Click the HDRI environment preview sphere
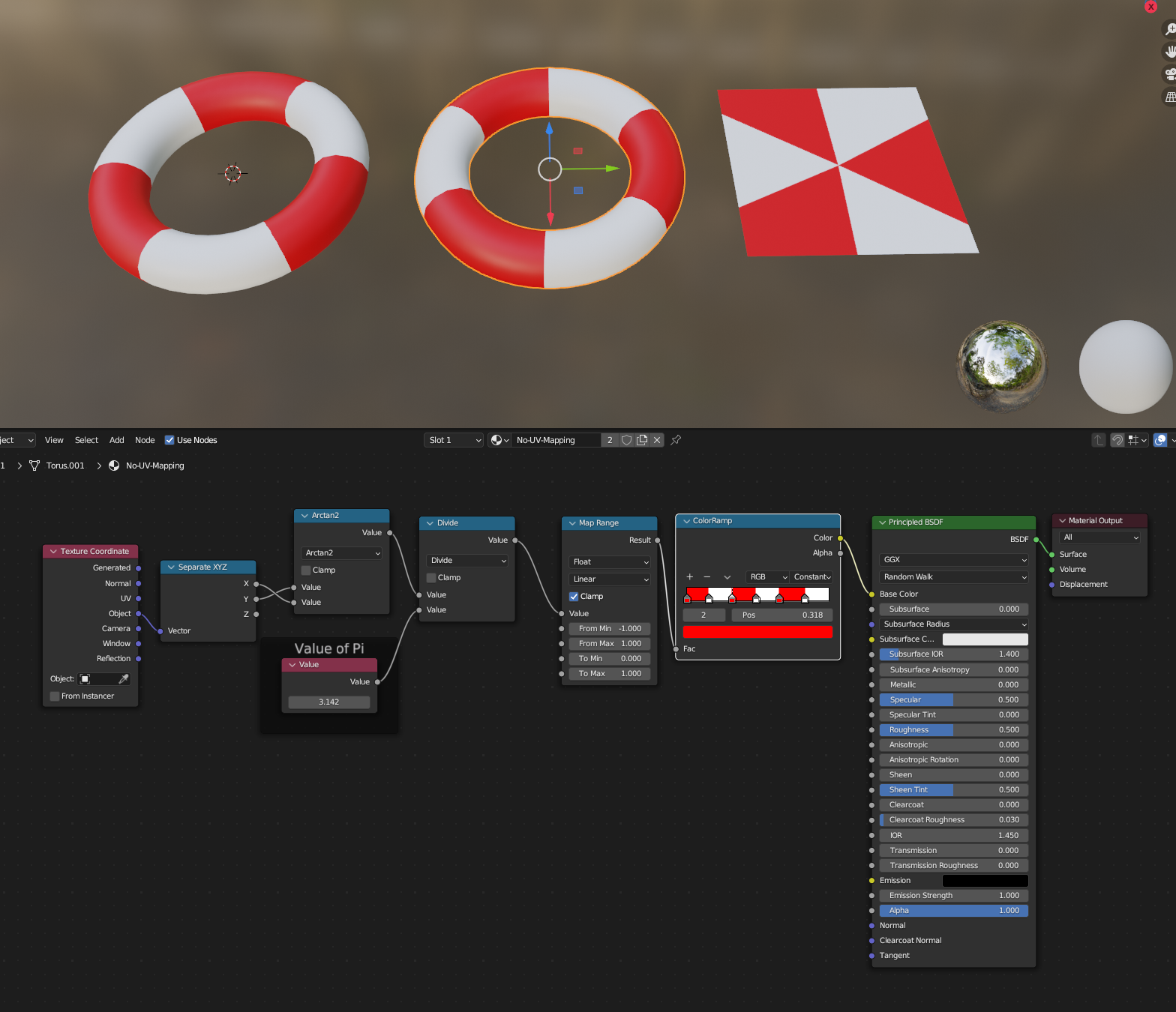Image resolution: width=1176 pixels, height=1012 pixels. click(x=1002, y=366)
